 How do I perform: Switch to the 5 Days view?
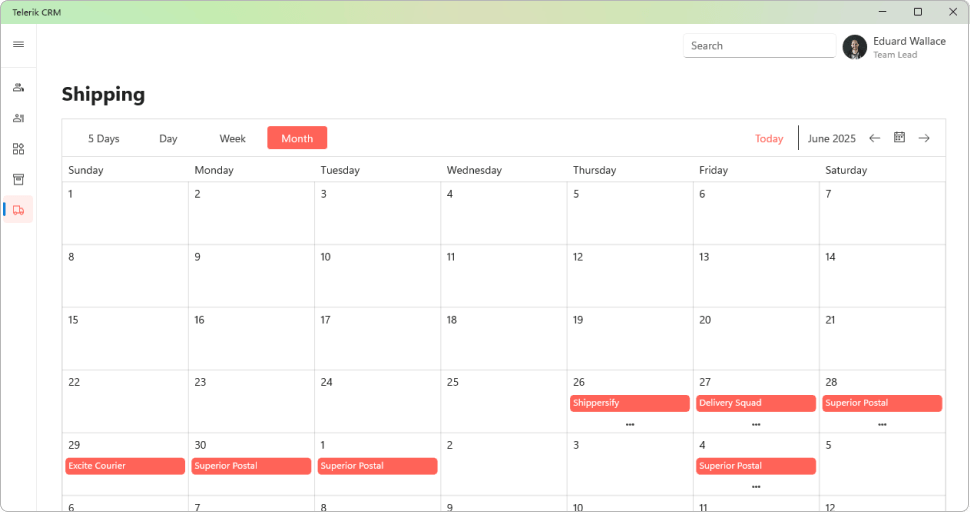click(103, 139)
